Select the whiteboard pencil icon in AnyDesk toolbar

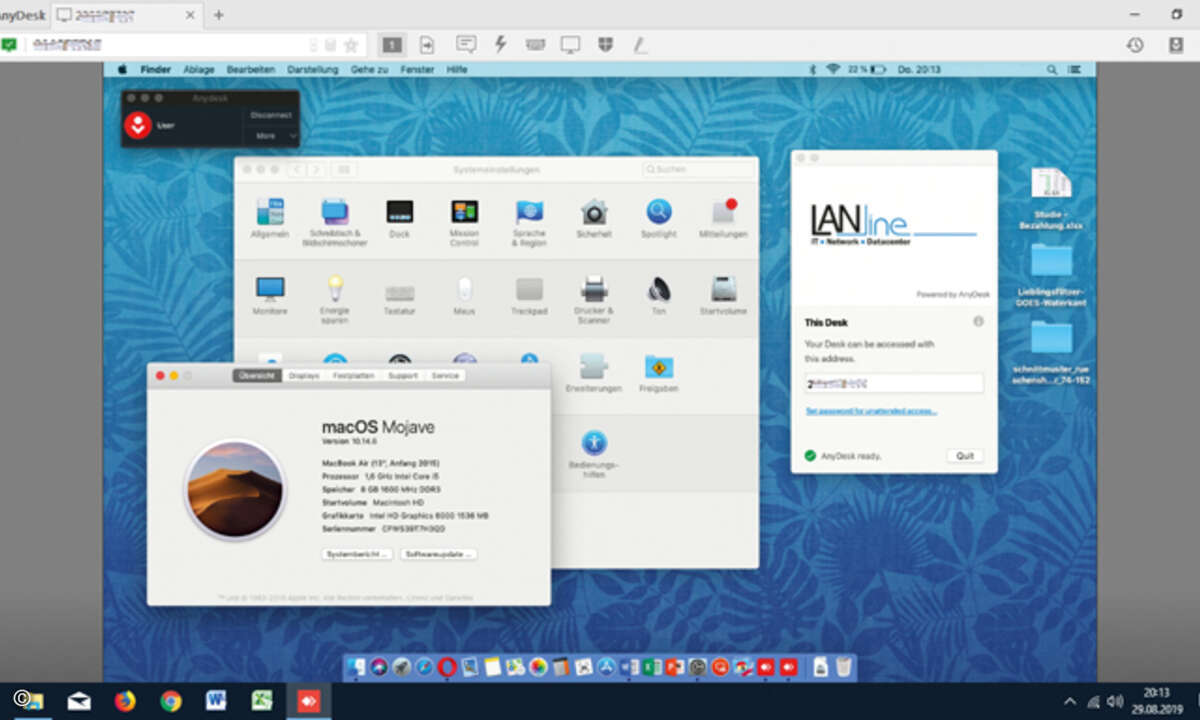(x=639, y=45)
